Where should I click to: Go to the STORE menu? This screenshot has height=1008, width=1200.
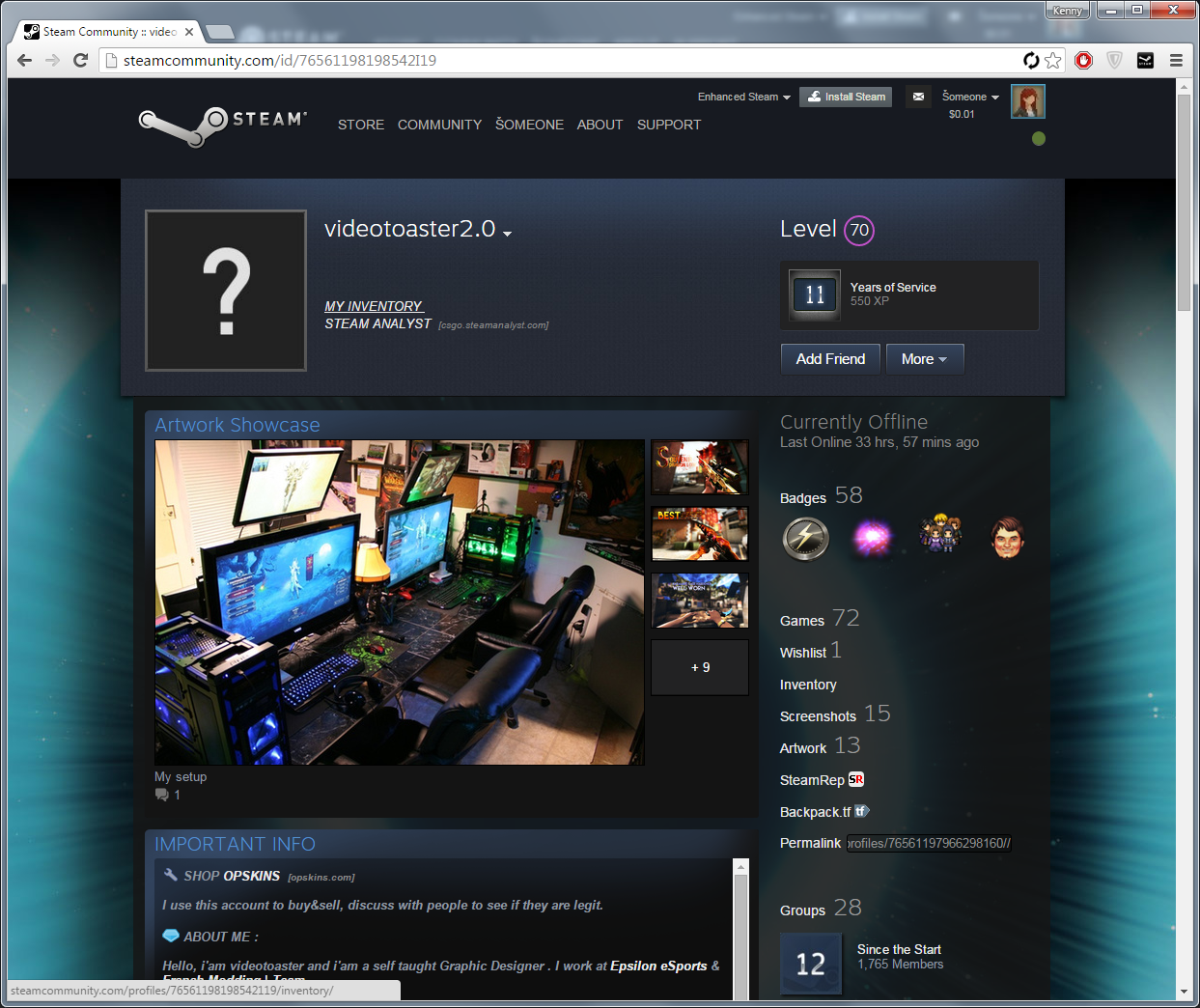(361, 125)
